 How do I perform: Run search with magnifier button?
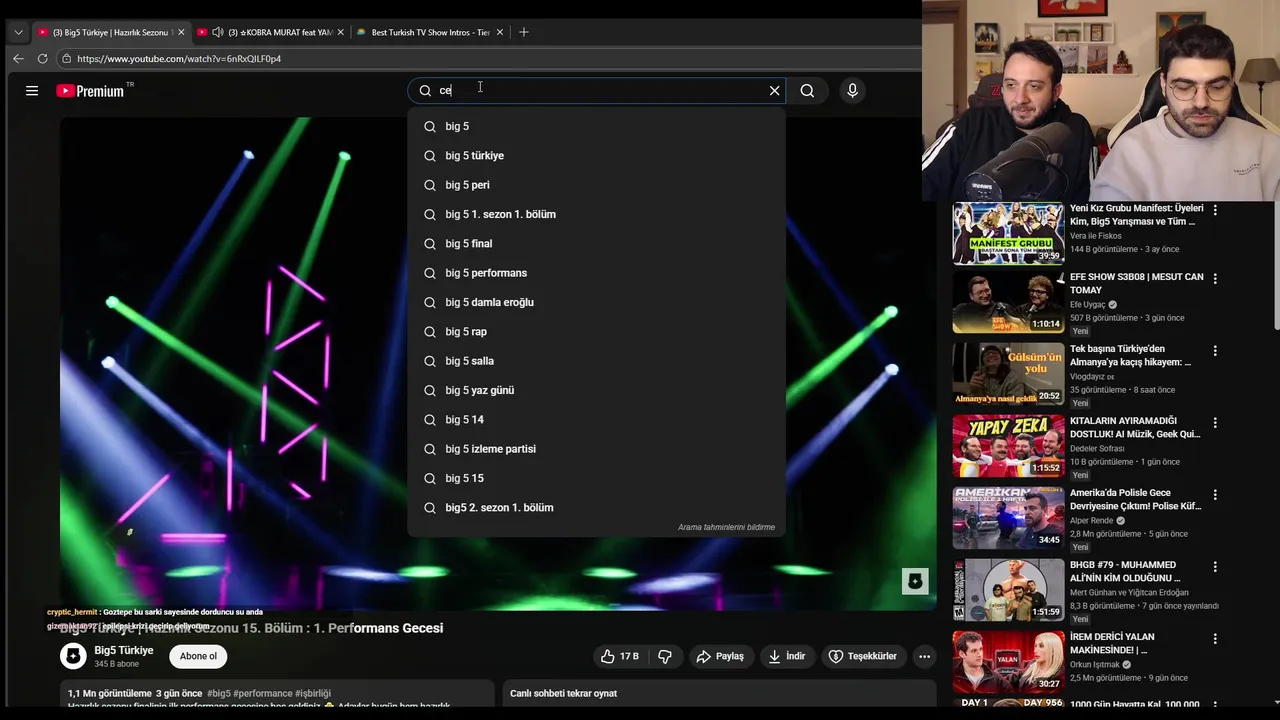(807, 91)
